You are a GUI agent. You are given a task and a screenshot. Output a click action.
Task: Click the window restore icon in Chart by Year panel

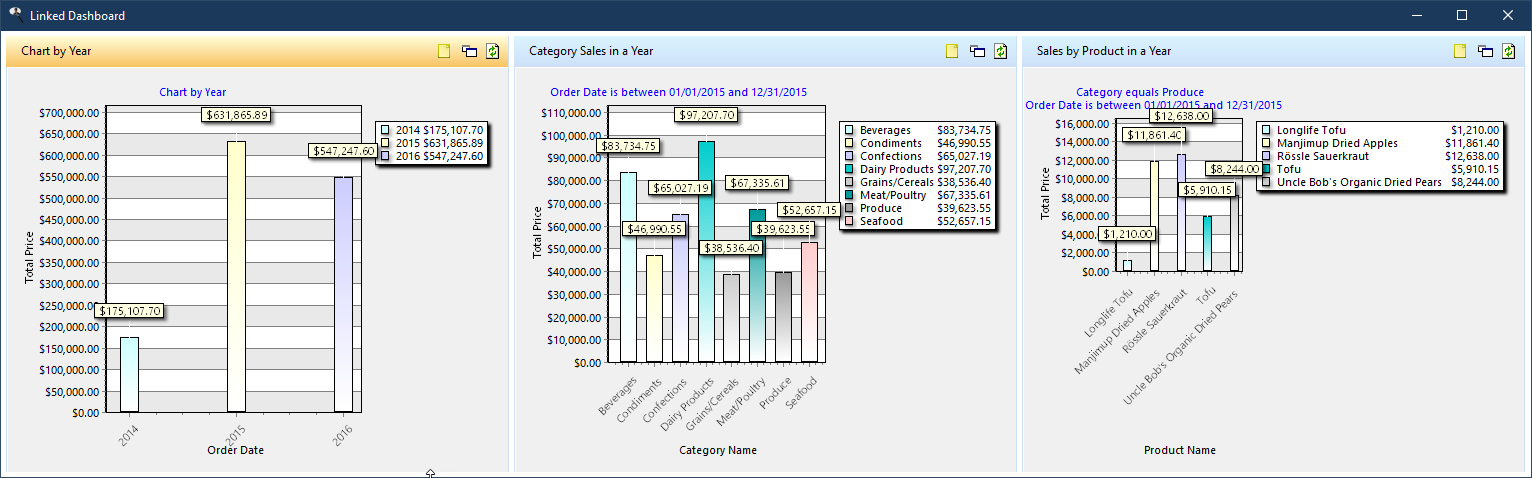coord(469,51)
